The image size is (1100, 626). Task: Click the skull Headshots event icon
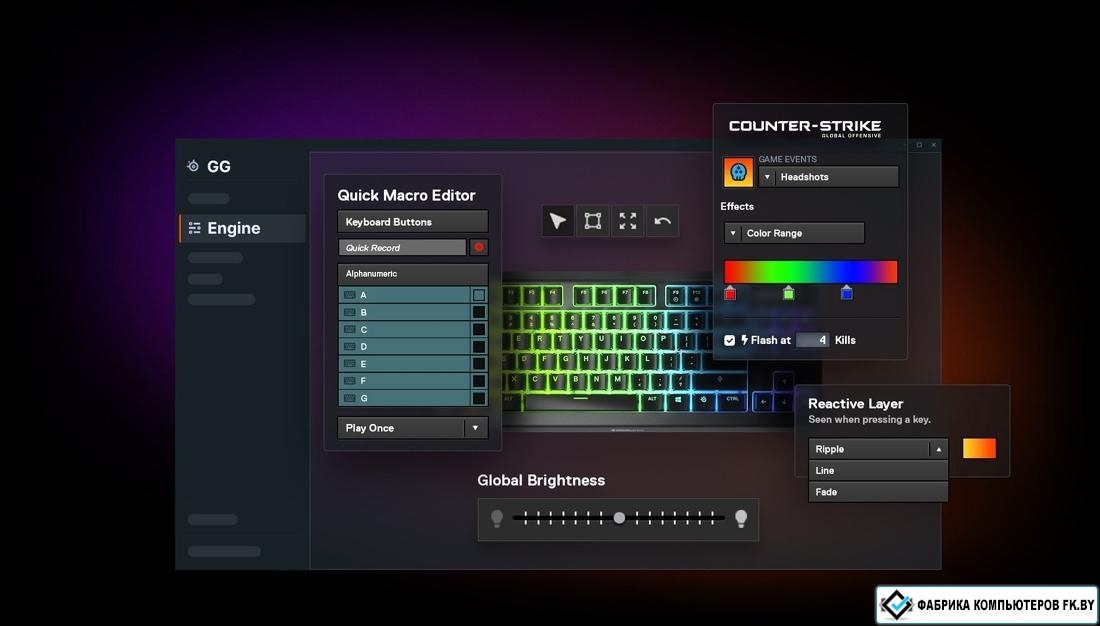coord(738,173)
